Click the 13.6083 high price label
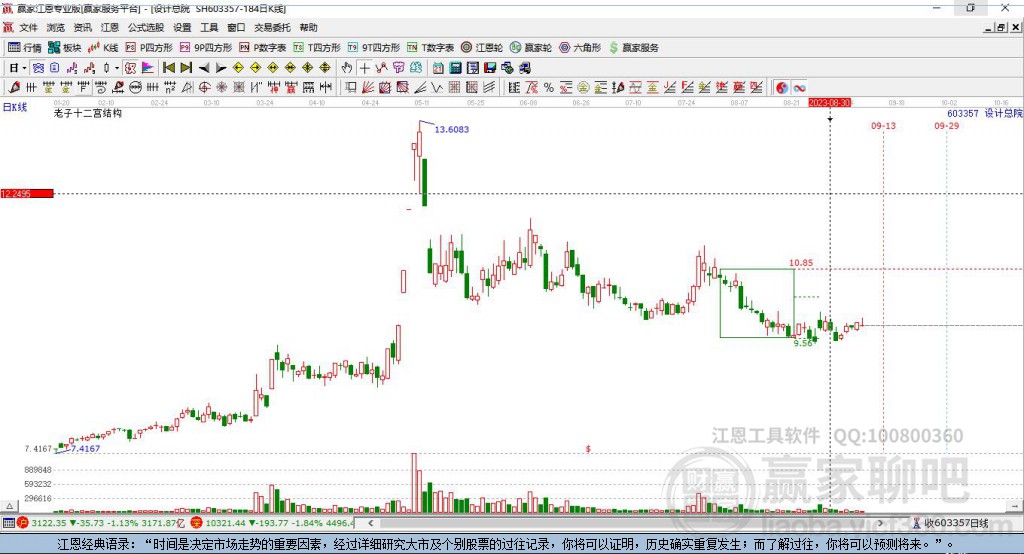 pos(451,129)
